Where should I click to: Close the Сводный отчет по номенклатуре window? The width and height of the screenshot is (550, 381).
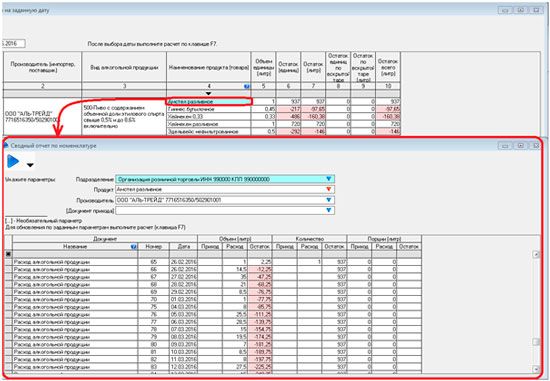click(x=536, y=146)
